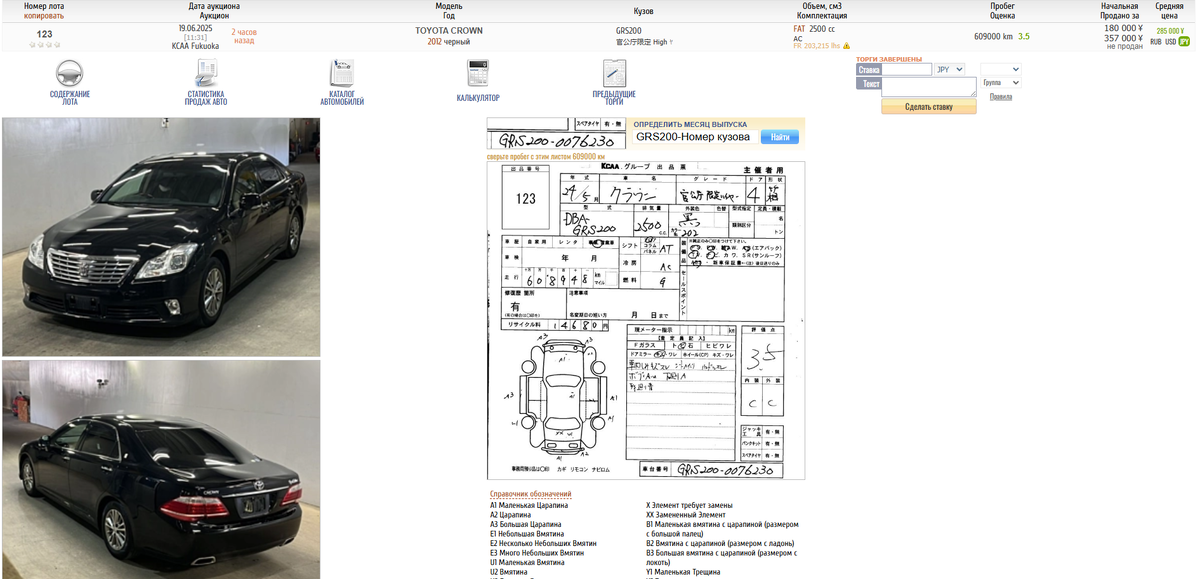Click the 3.5 grade value
This screenshot has width=1200, height=579.
click(1024, 37)
